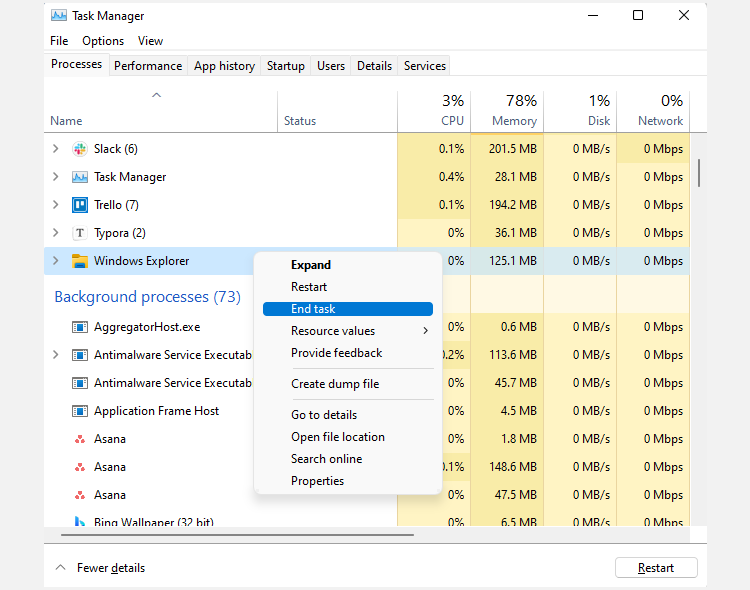Click the Bing Wallpaper icon
The height and width of the screenshot is (590, 750).
(x=80, y=521)
